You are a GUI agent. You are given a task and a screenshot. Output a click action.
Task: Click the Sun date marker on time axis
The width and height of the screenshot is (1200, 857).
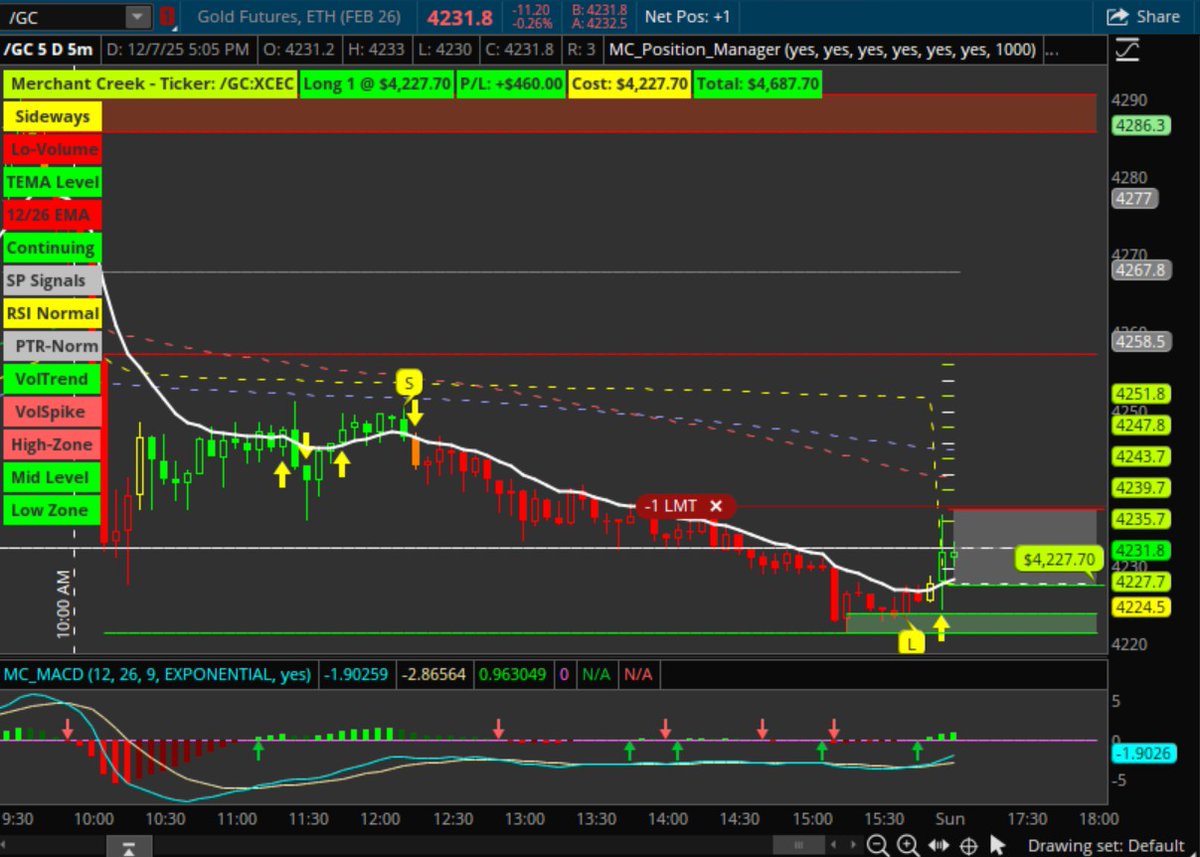(x=949, y=819)
